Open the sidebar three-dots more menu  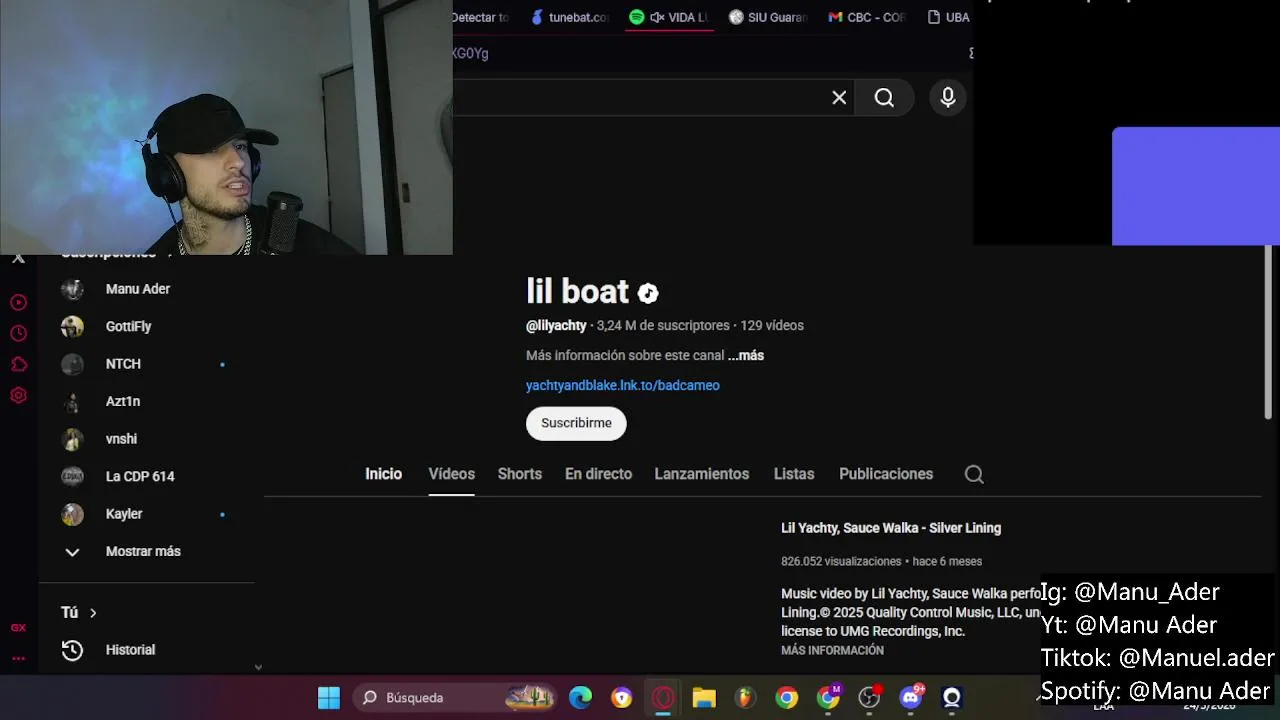[18, 658]
